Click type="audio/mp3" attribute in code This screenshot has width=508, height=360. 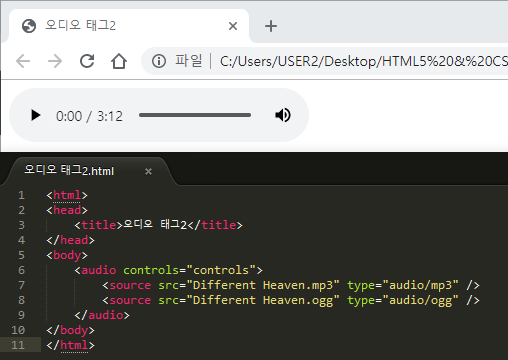[x=403, y=285]
